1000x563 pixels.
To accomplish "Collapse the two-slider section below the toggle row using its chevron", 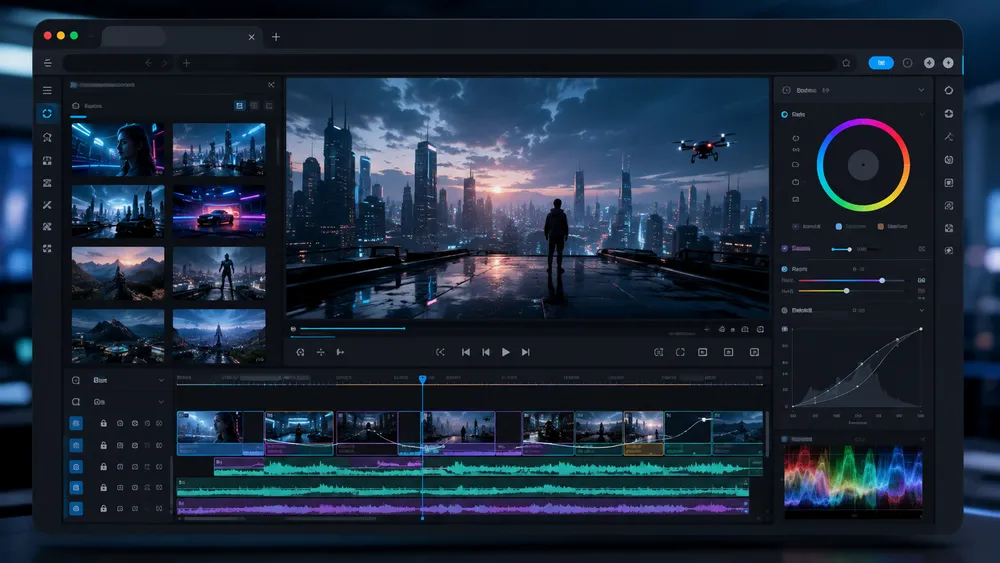I will [x=921, y=269].
